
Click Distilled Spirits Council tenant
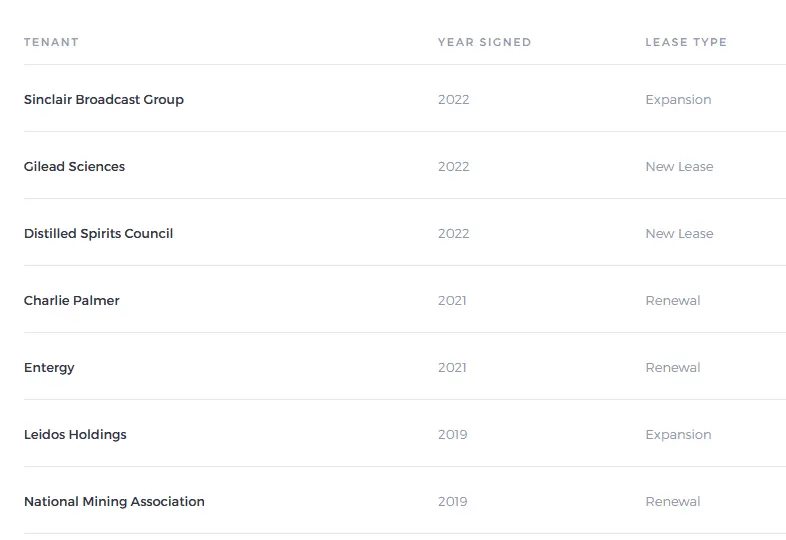click(99, 234)
